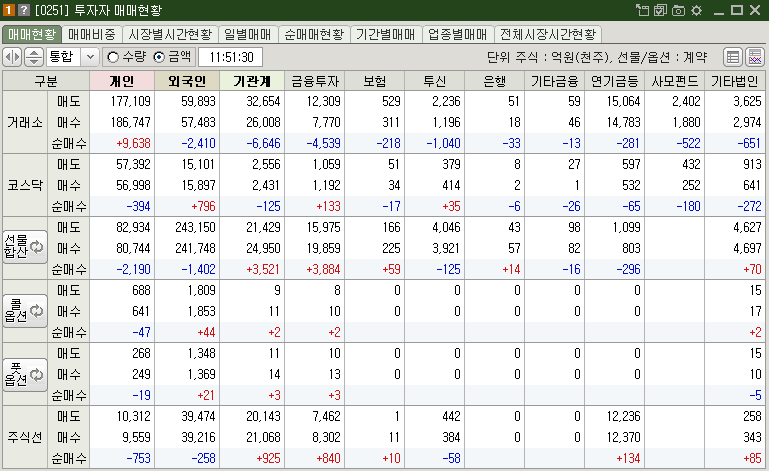Click the 기관계 column header
The width and height of the screenshot is (769, 471).
[252, 81]
